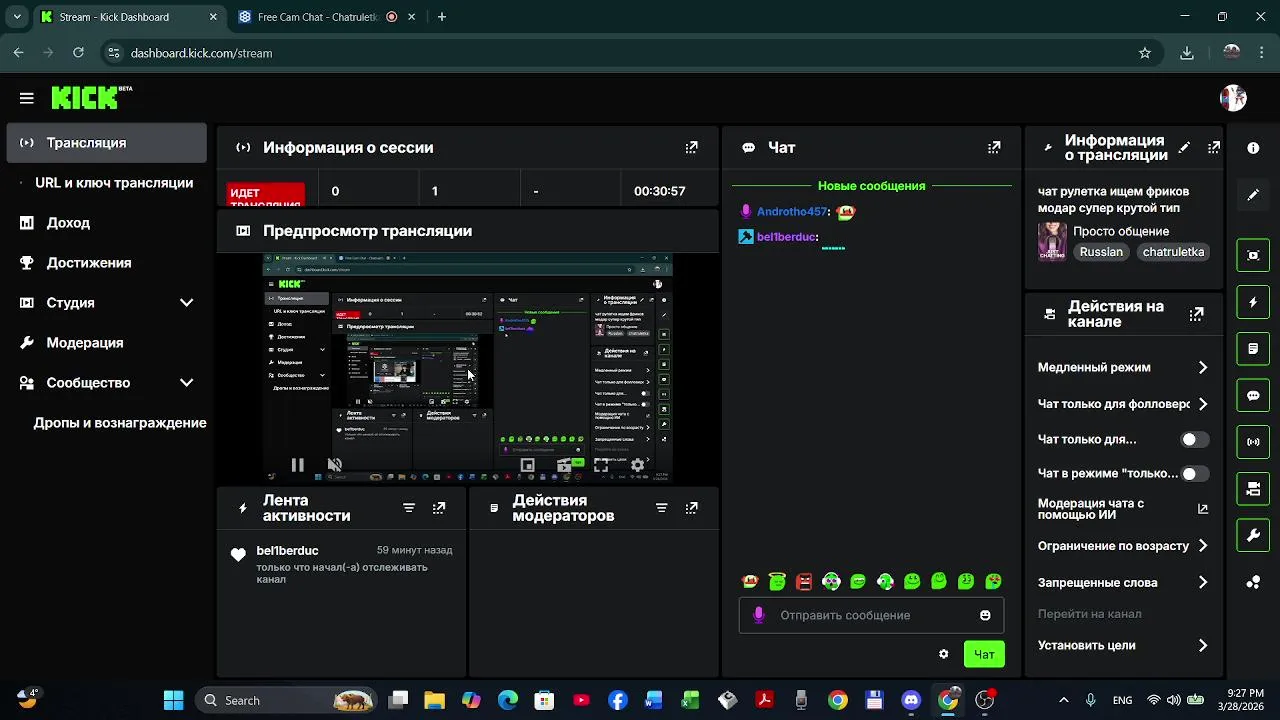Filter the Действия модераторов list
Screen dimensions: 1280x720
point(661,508)
